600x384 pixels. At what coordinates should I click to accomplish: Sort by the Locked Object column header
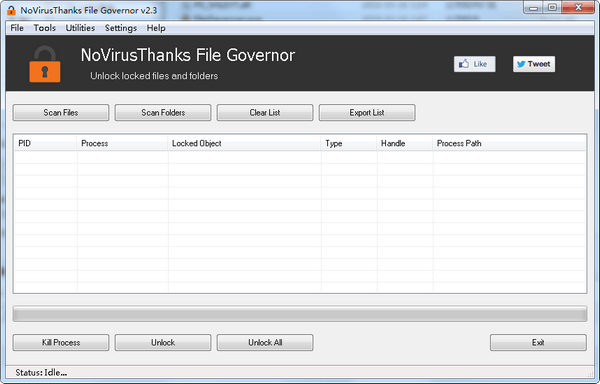point(244,143)
